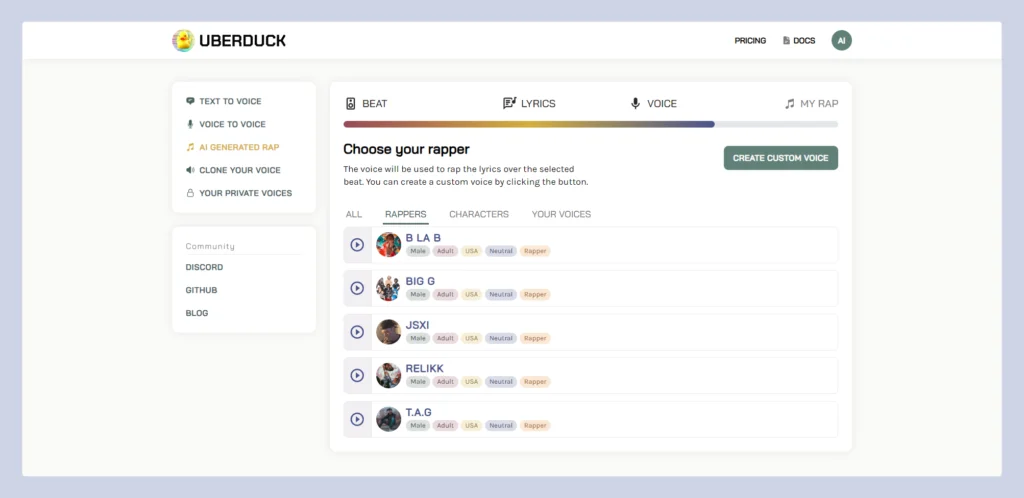Click the Adult tag on BIG G
This screenshot has width=1024, height=498.
(445, 295)
